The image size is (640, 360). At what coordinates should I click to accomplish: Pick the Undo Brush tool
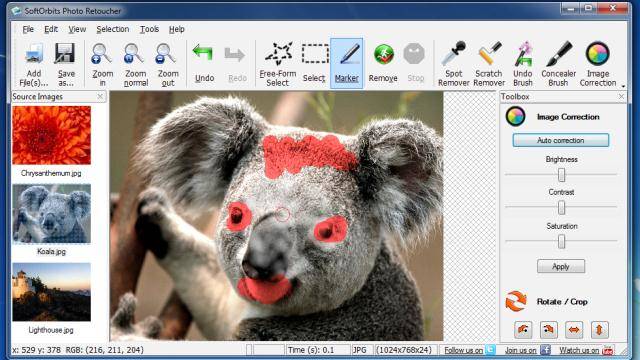[x=523, y=64]
